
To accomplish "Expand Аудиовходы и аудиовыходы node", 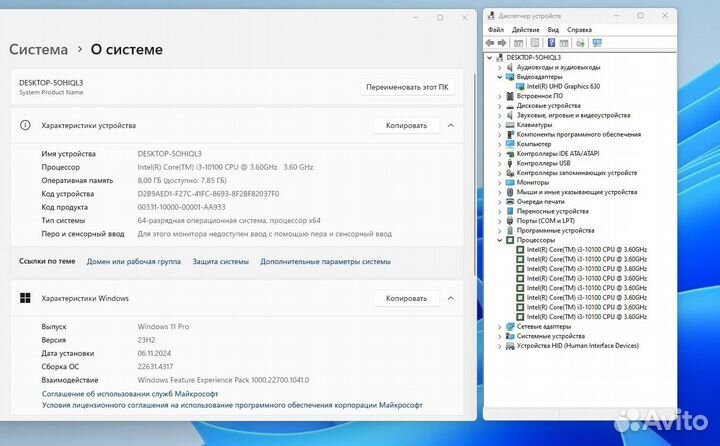I will click(x=500, y=68).
